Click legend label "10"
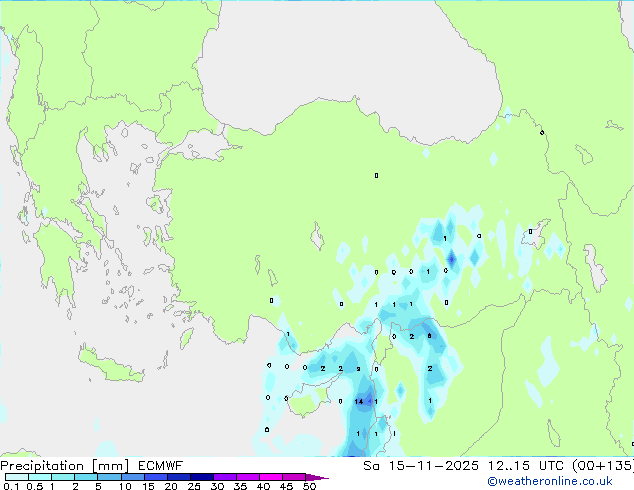Screen dimensions: 634x490 click(125, 486)
